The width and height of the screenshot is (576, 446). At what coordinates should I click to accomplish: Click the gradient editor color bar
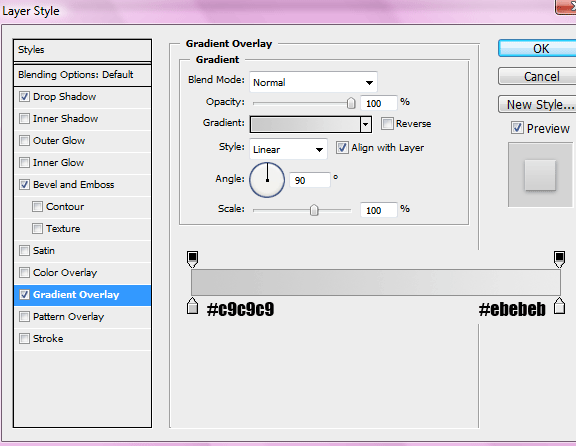(x=376, y=282)
